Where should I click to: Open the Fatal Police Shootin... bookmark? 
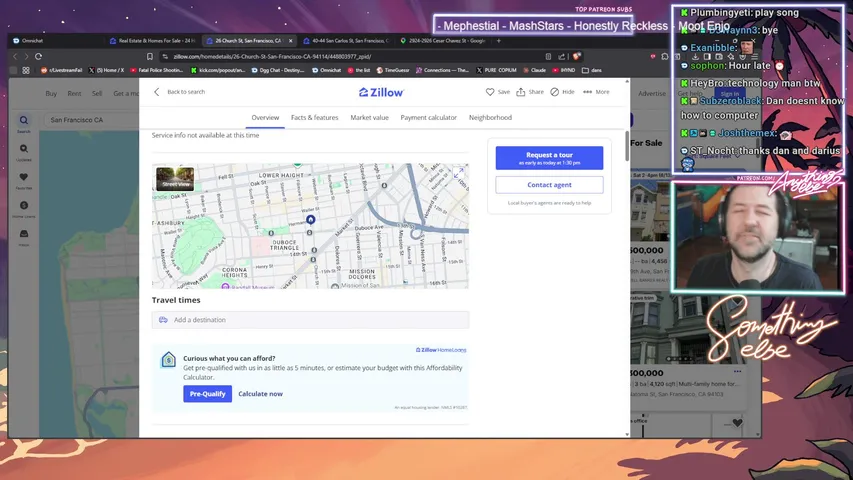(156, 70)
